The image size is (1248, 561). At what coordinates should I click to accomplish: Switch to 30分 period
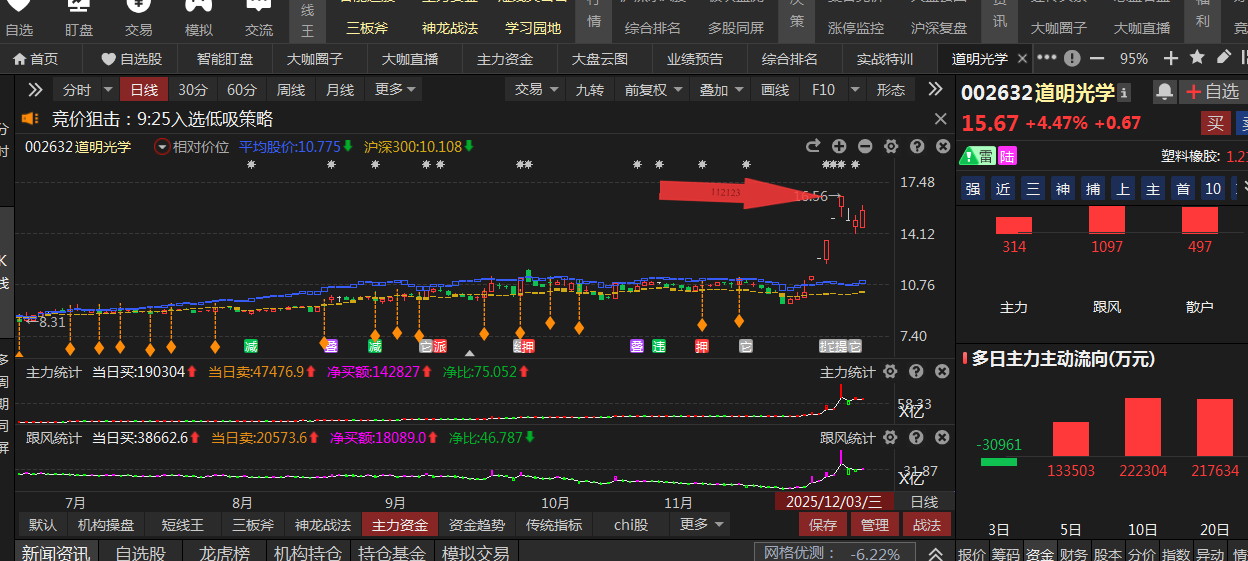[x=193, y=90]
